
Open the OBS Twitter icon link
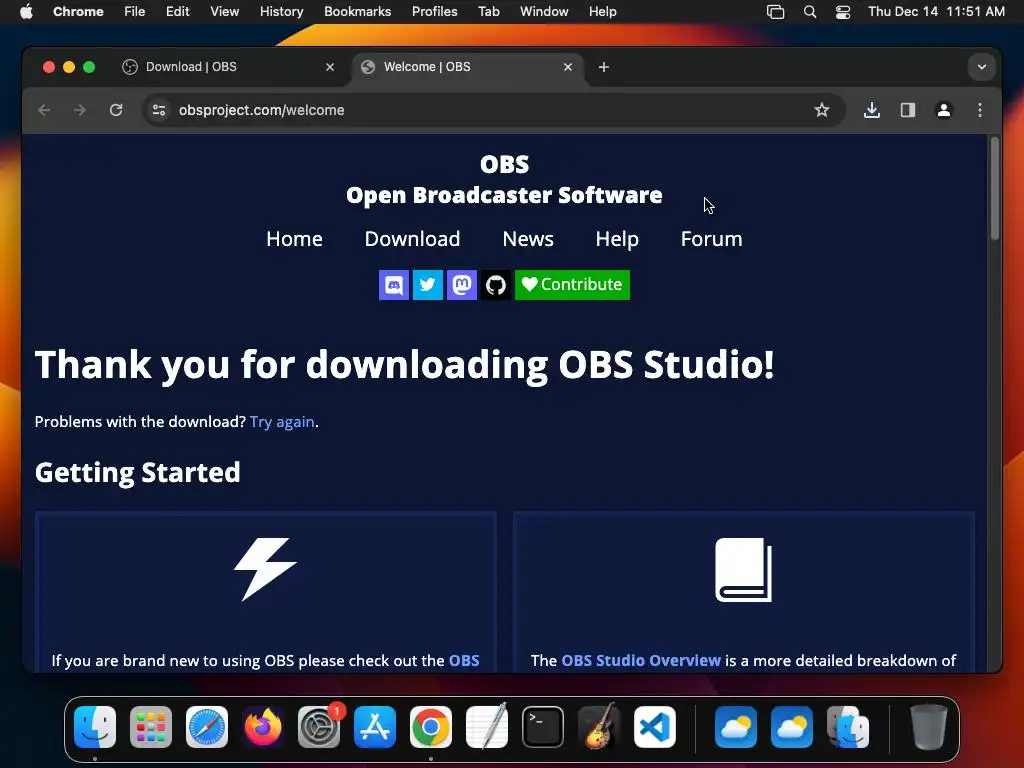[x=428, y=285]
